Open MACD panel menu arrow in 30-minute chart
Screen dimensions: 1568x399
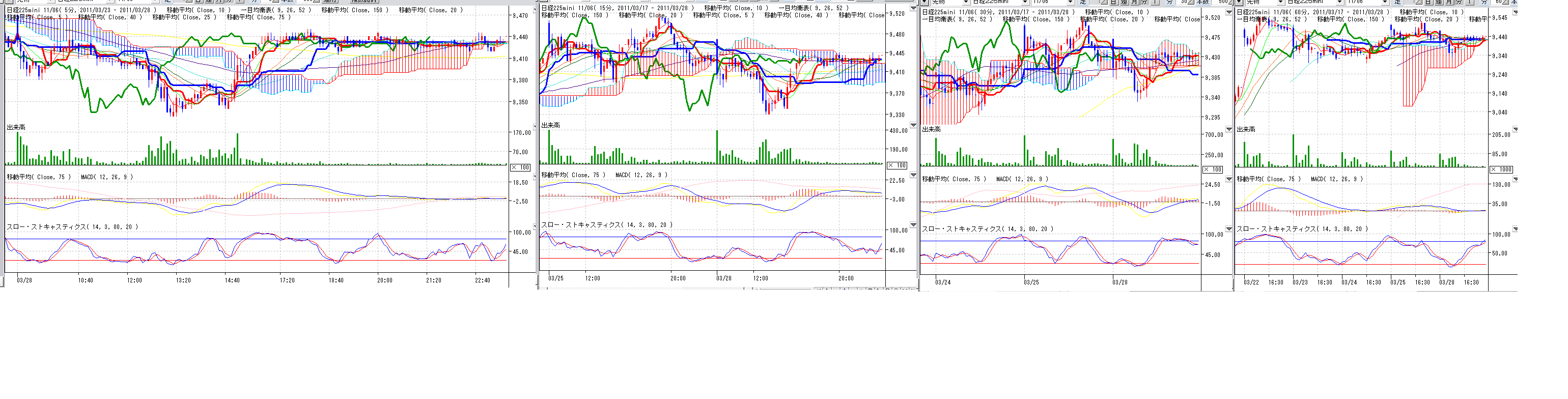point(1229,179)
